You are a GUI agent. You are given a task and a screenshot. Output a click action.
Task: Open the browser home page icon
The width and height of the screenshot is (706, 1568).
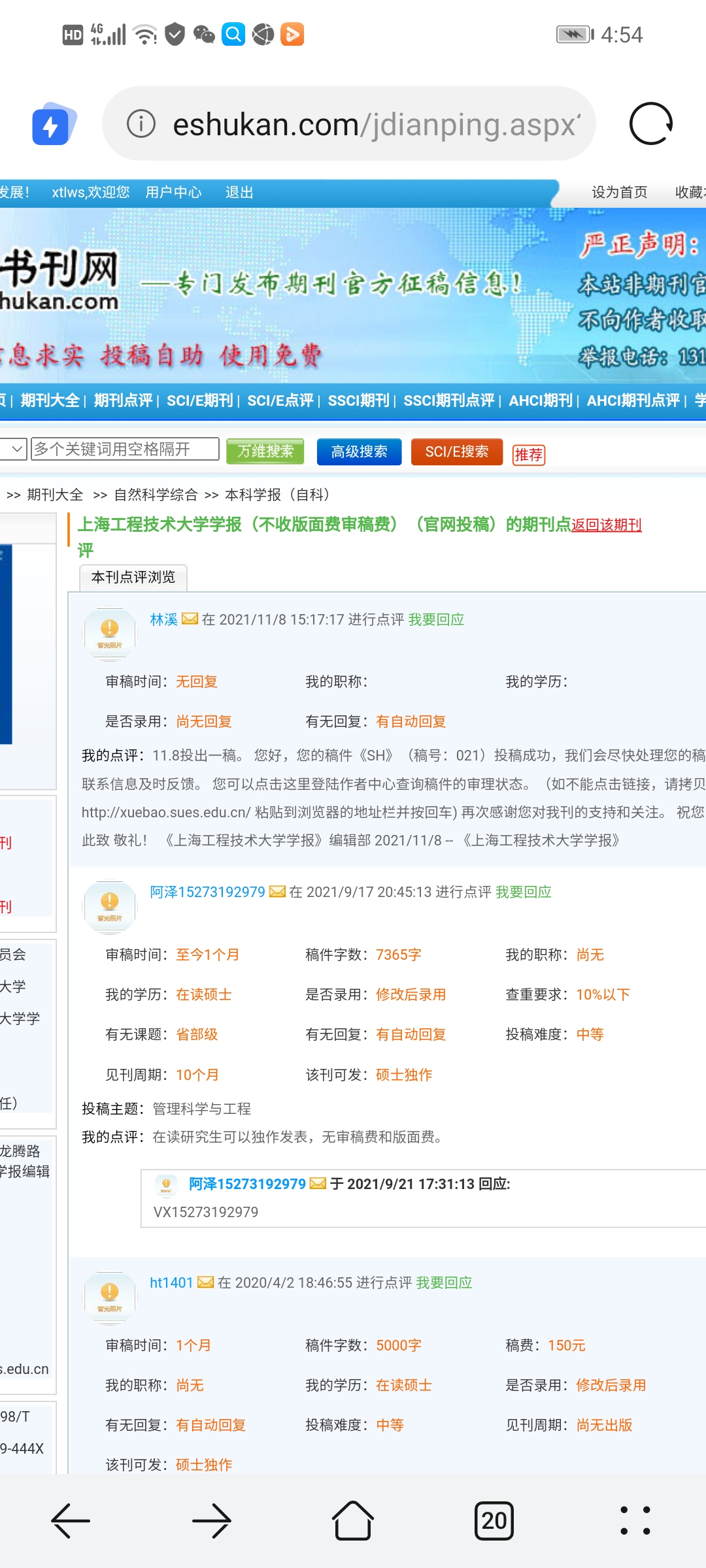pos(353,1520)
